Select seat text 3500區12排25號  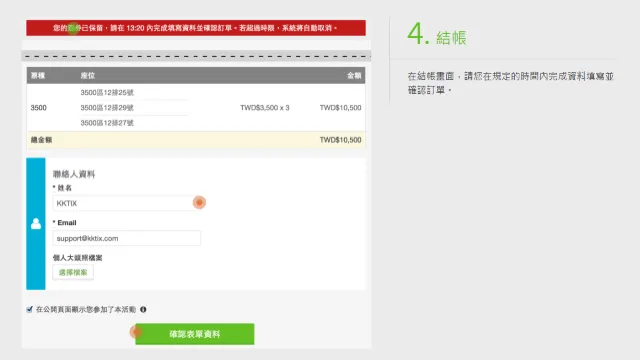(107, 93)
